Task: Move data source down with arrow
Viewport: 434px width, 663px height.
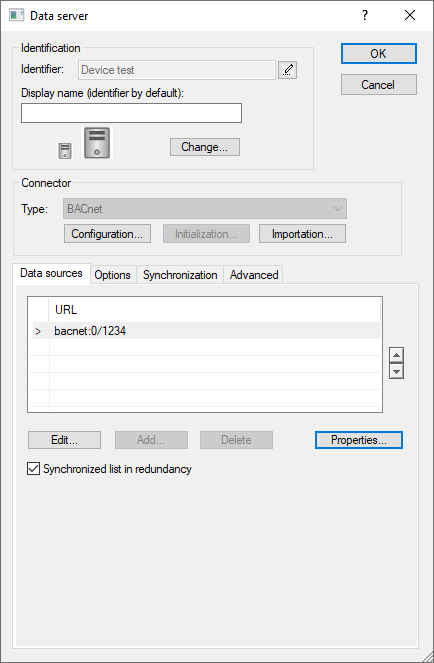Action: tap(396, 371)
